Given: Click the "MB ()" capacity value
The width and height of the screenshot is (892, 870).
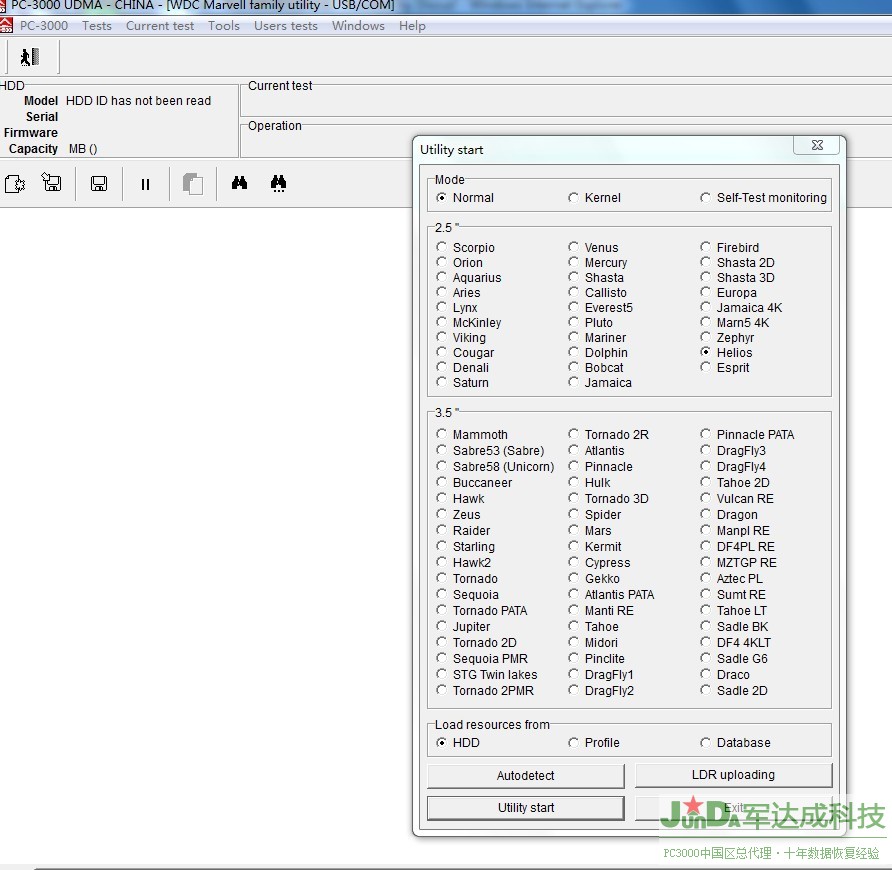Looking at the screenshot, I should pos(83,149).
